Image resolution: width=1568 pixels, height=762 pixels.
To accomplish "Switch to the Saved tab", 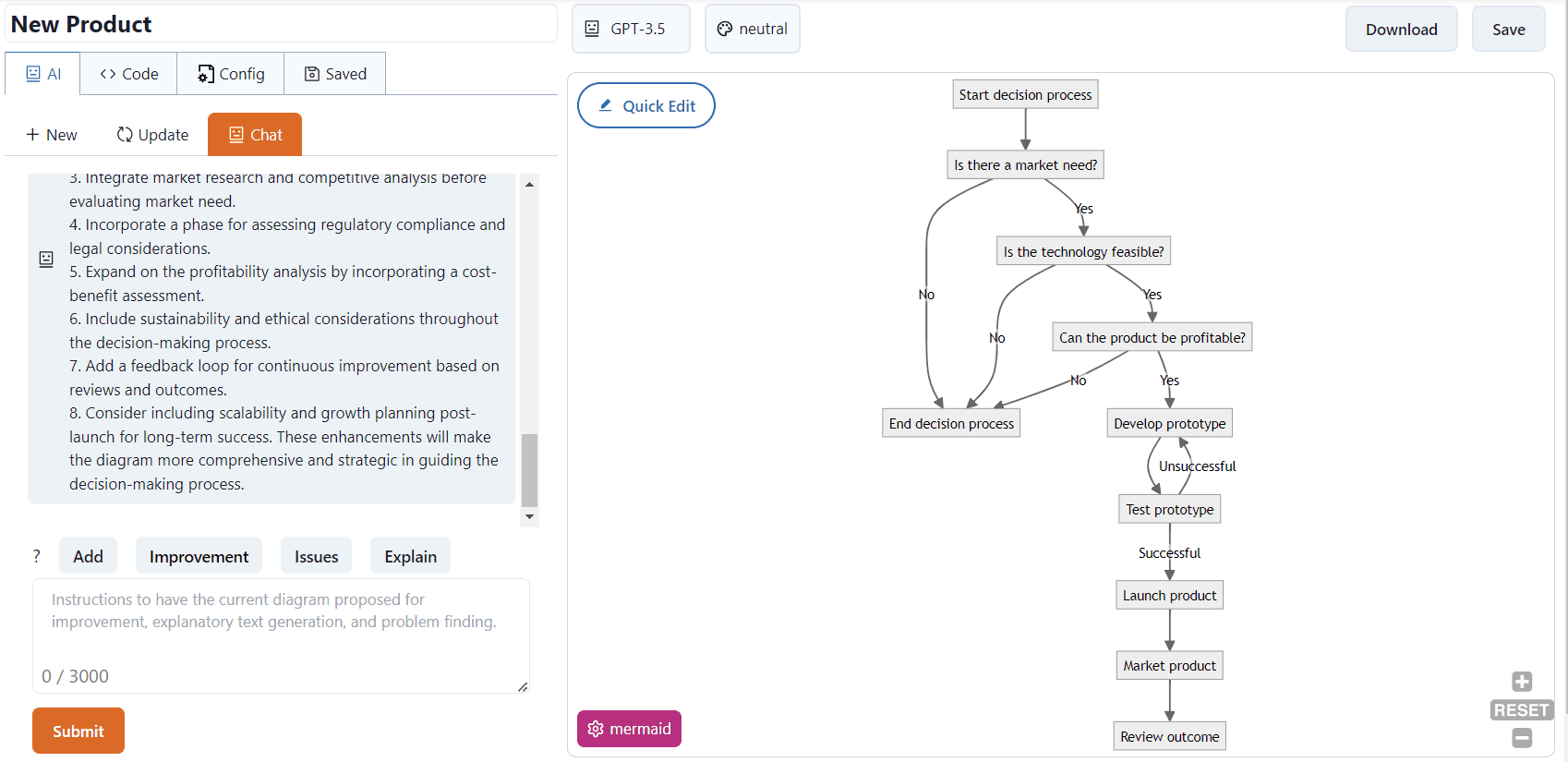I will (x=334, y=73).
